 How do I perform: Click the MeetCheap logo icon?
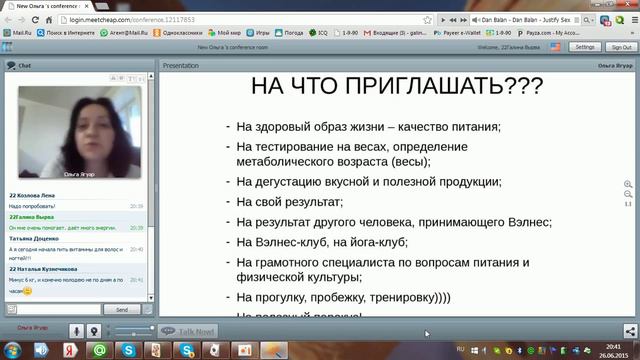(7, 47)
